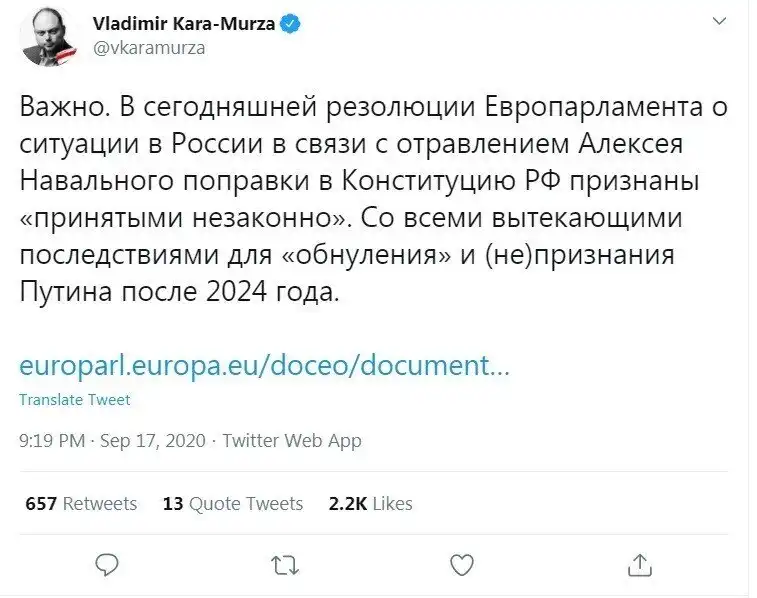Viewport: 757px width, 598px height.
Task: Open Vladimir Kara-Murza's profile picture
Action: pyautogui.click(x=48, y=38)
